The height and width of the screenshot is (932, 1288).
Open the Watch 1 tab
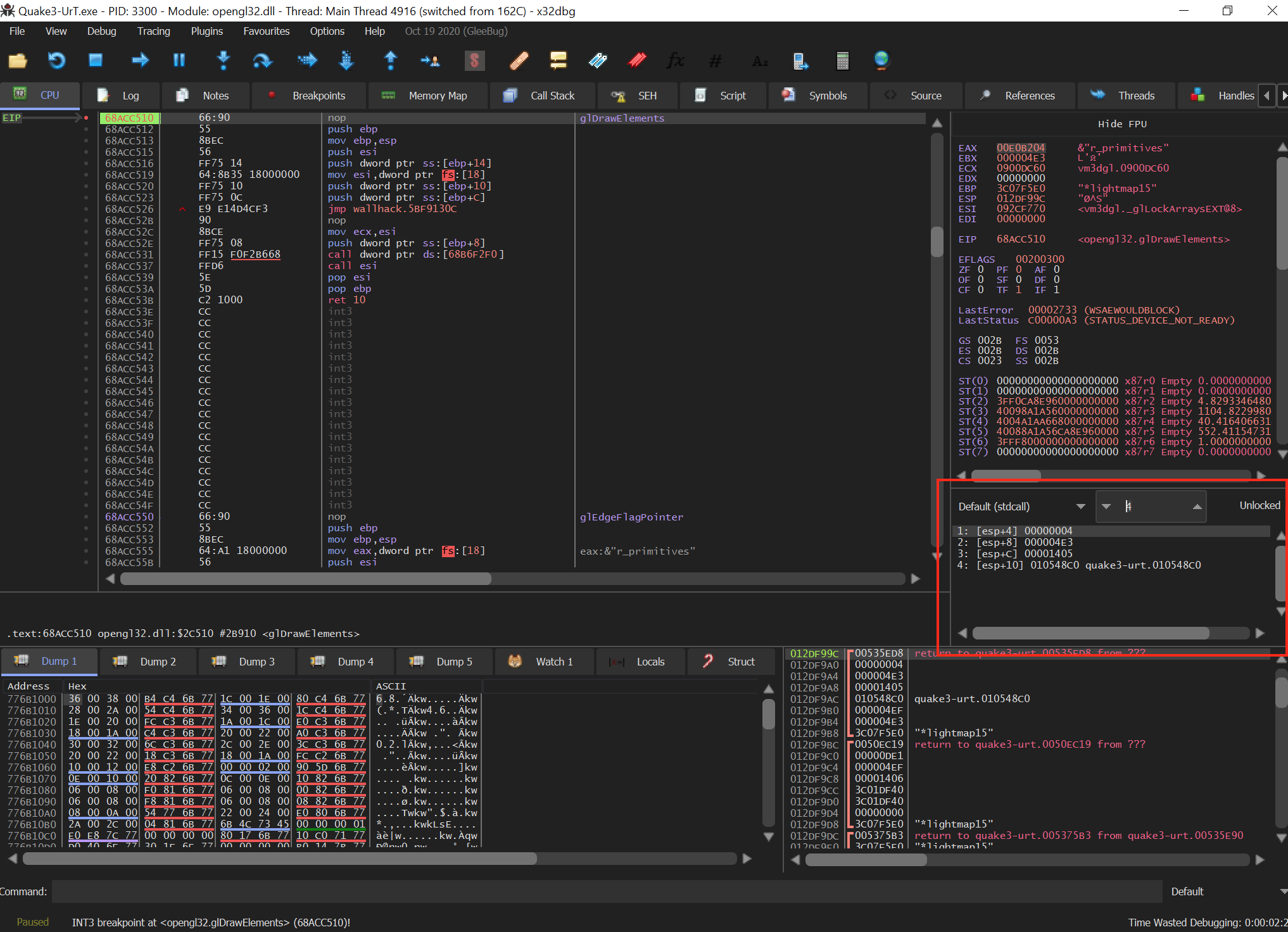543,662
